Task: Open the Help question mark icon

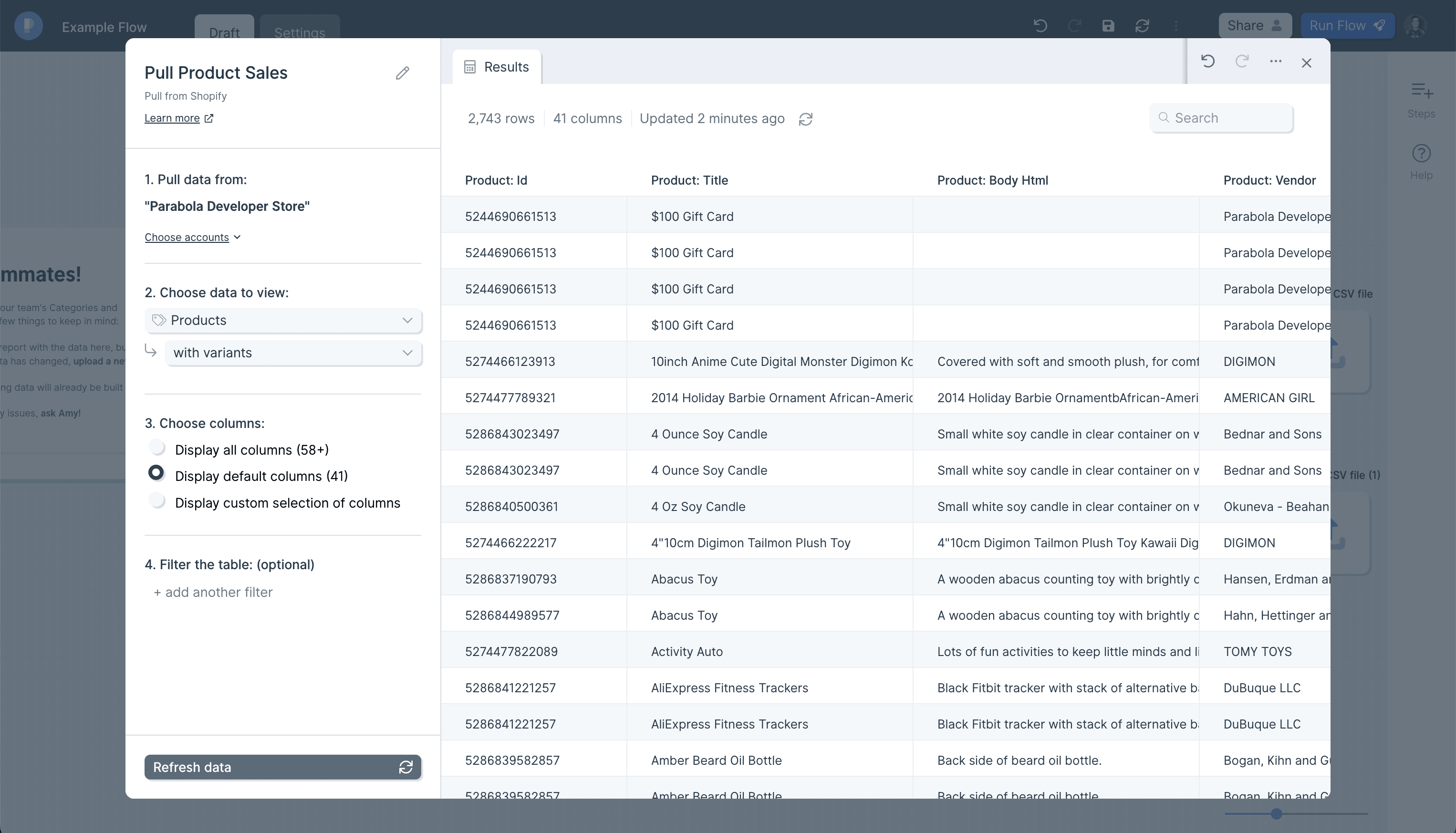Action: coord(1421,154)
